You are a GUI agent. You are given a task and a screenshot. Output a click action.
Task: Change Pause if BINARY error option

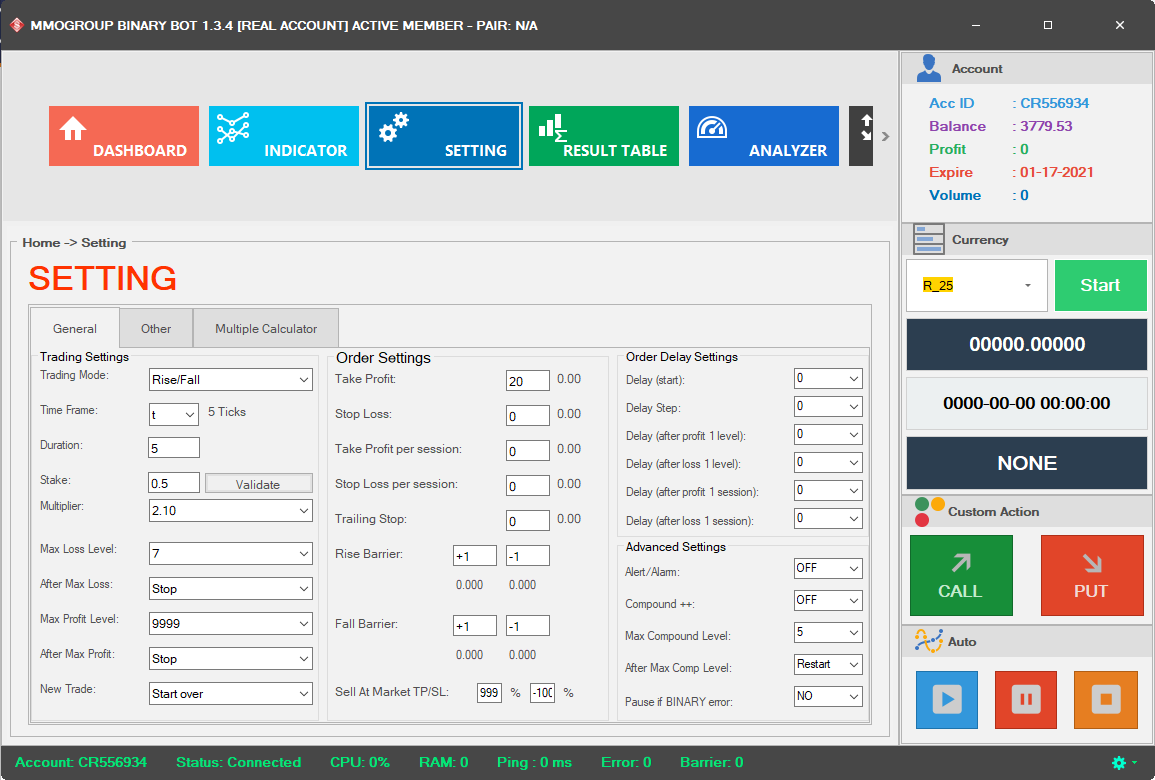(x=828, y=696)
